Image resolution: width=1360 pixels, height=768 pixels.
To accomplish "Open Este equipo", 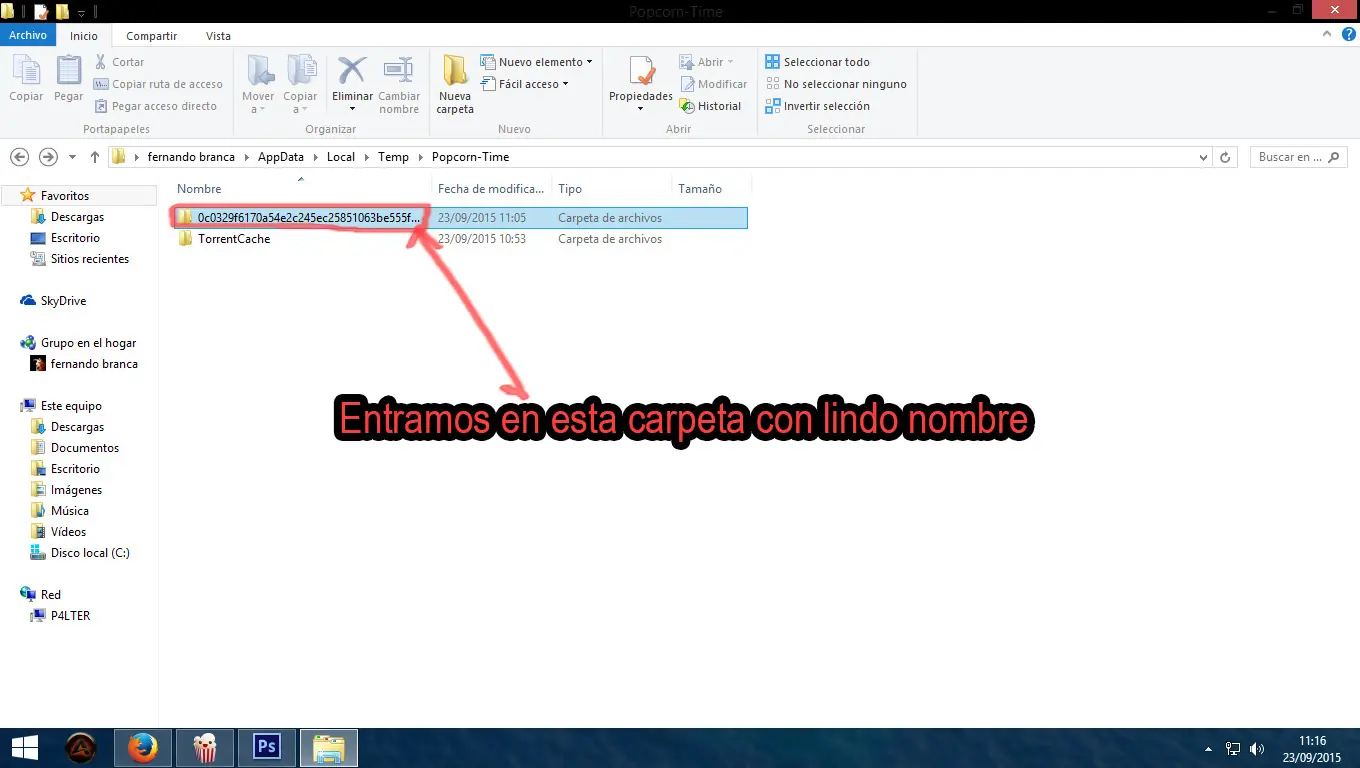I will coord(71,406).
